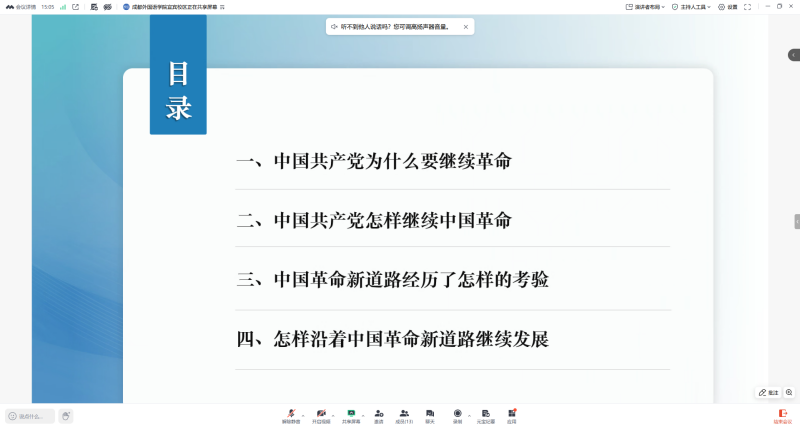Click the raise hand icon
The image size is (800, 427).
point(66,416)
